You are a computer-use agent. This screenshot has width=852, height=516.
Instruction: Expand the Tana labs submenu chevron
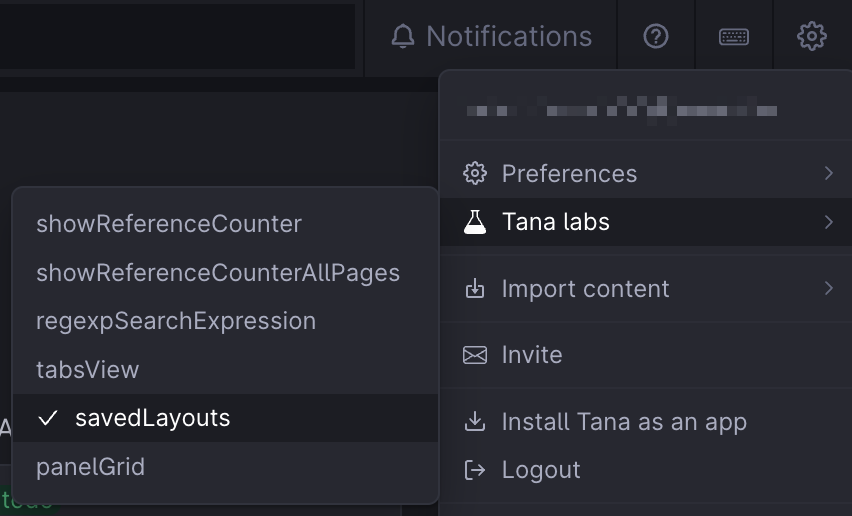pos(829,222)
